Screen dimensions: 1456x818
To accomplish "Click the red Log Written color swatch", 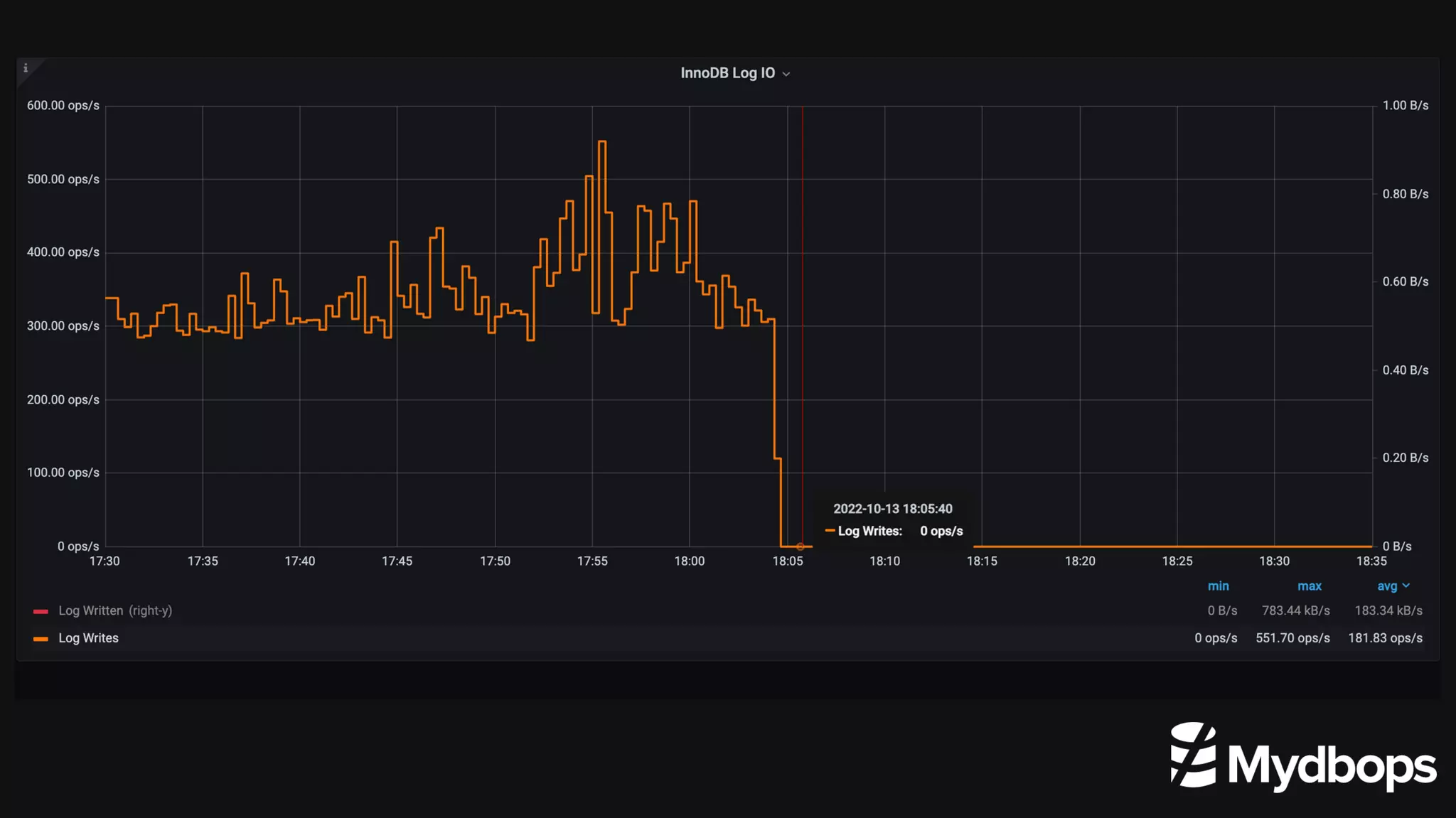I will point(41,611).
